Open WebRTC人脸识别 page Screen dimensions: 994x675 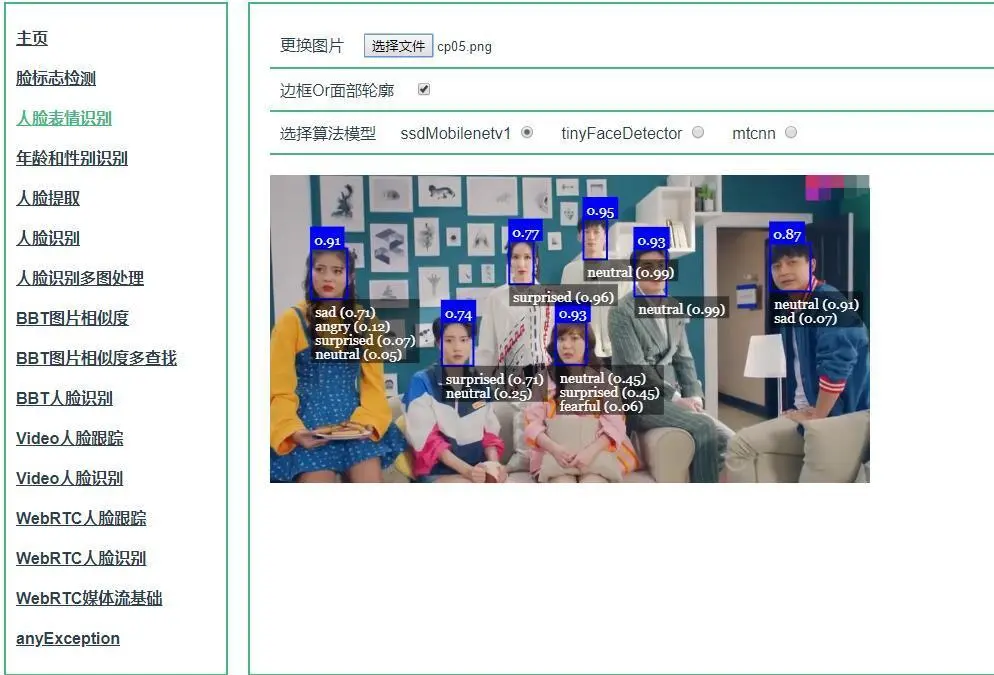point(80,558)
